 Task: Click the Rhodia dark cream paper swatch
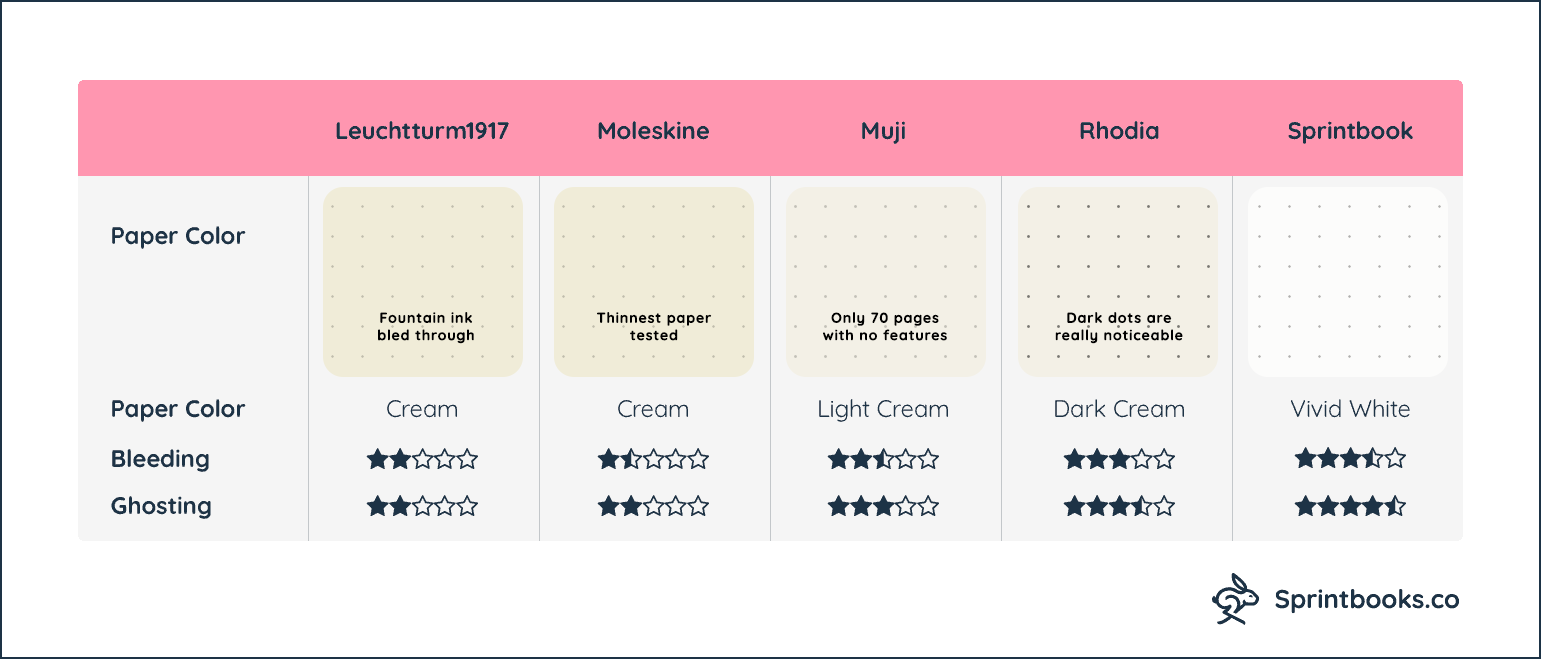click(1118, 282)
